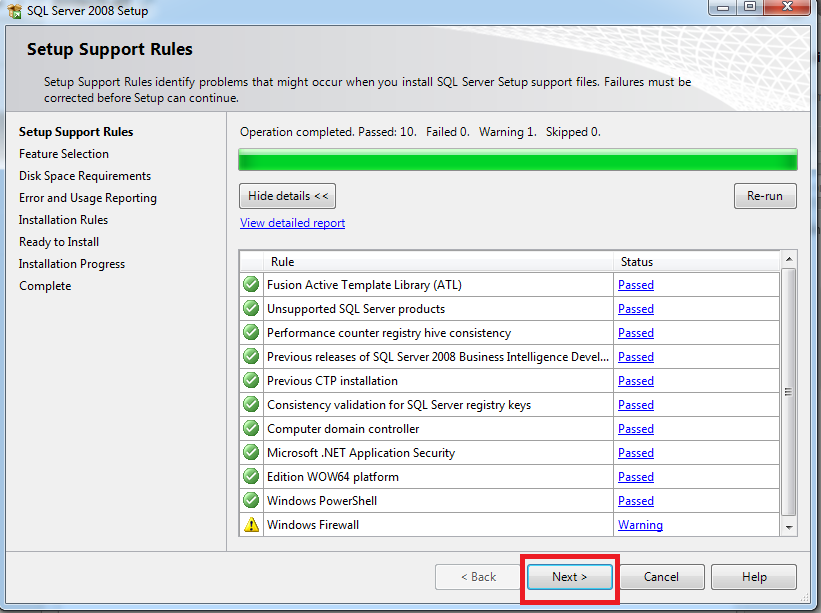Click the green progress bar
821x613 pixels.
pos(517,160)
